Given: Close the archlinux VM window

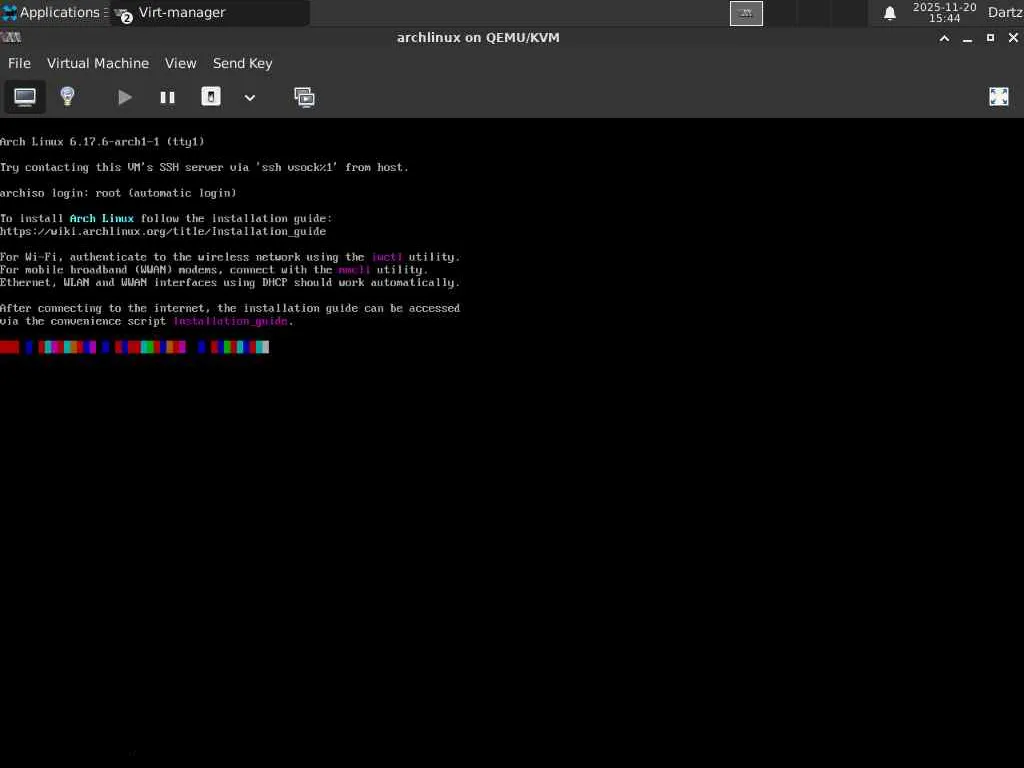Looking at the screenshot, I should coord(1013,38).
